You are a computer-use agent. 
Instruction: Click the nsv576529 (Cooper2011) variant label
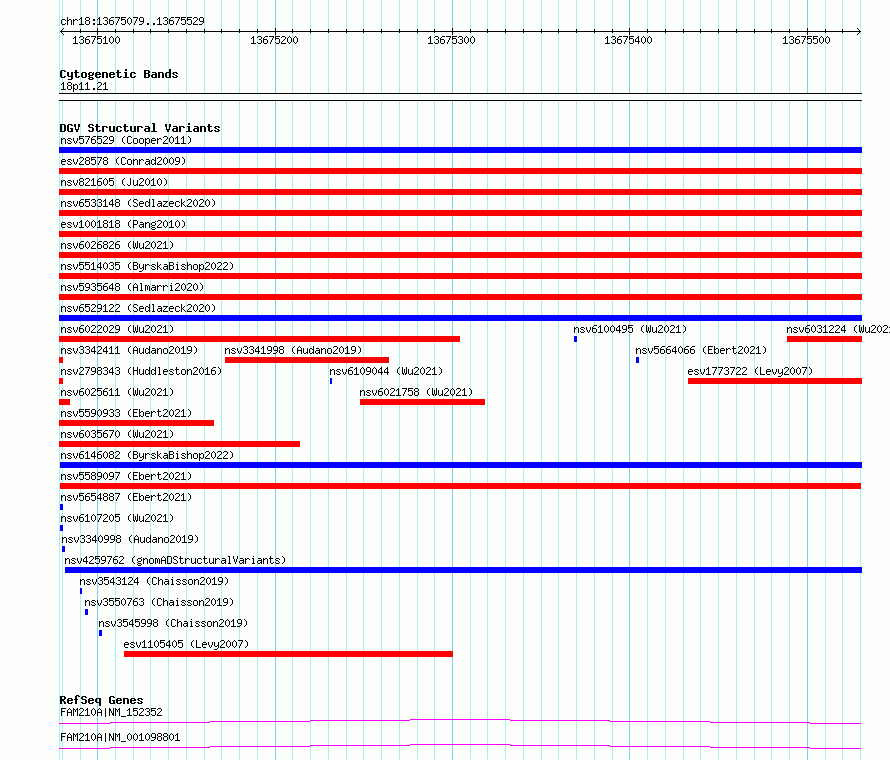[x=126, y=140]
